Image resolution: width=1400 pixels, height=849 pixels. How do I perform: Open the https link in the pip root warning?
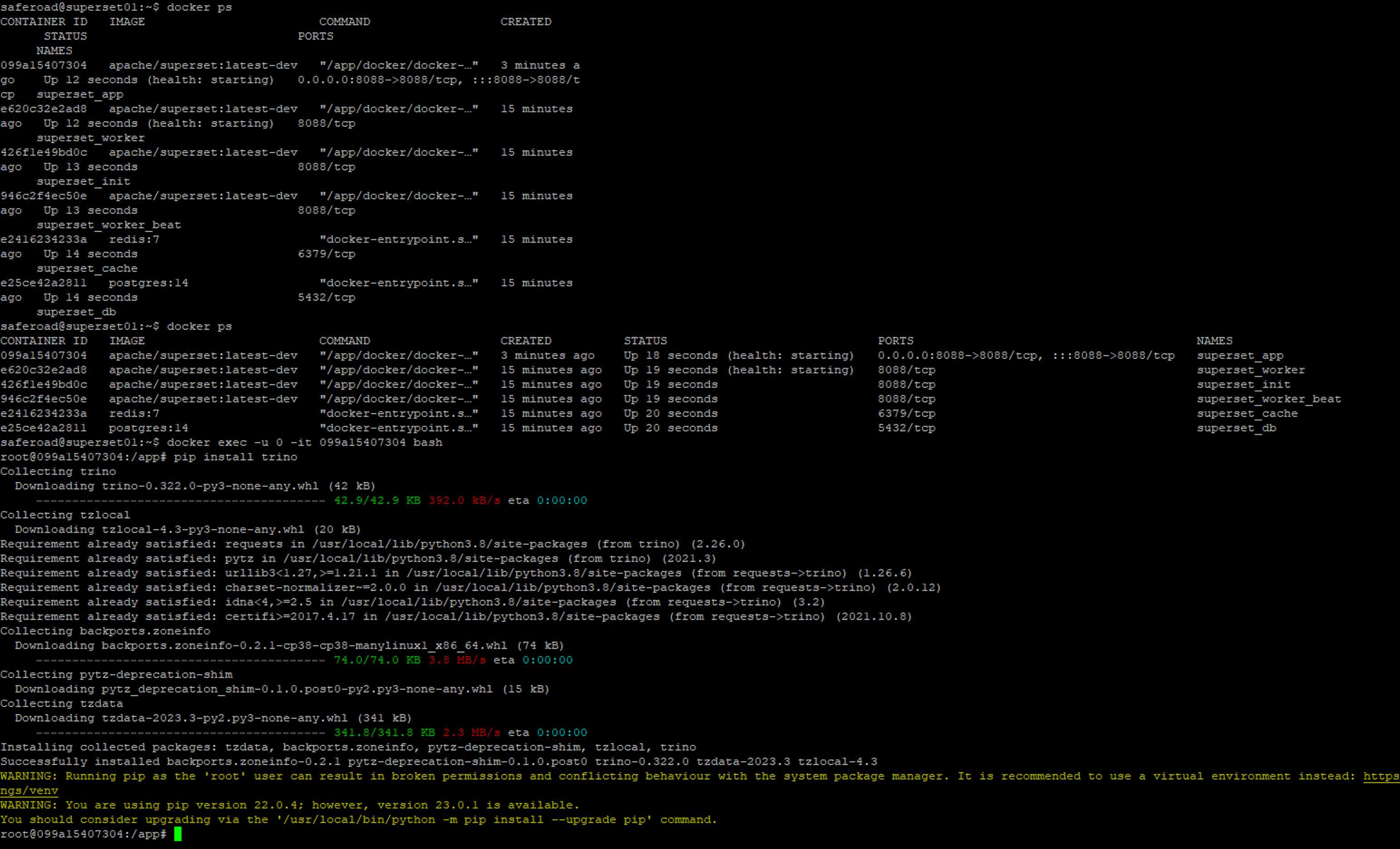coord(1381,776)
